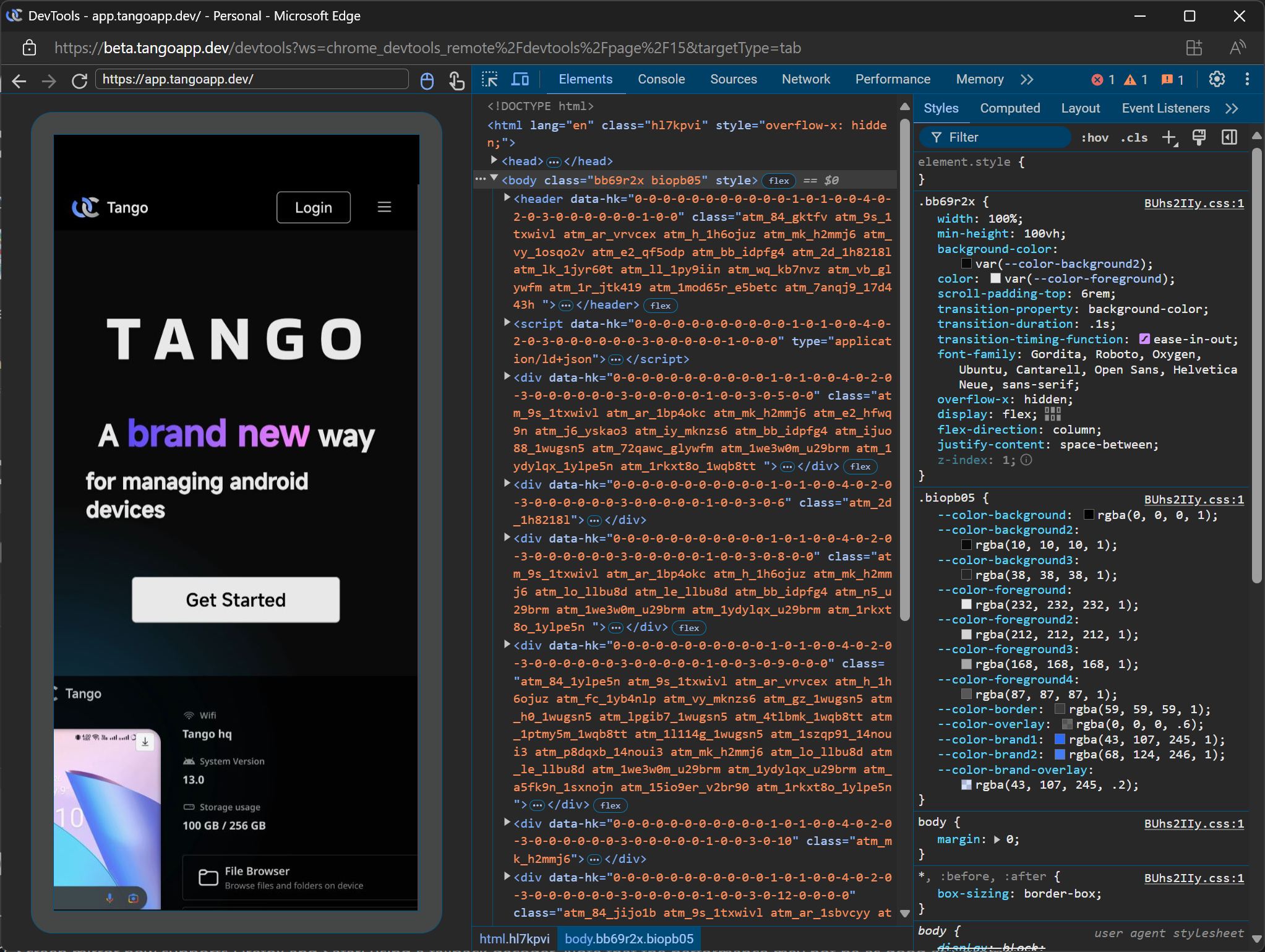Expand the margin shorthand in body rule
Screen dimensions: 1265x952
point(997,839)
